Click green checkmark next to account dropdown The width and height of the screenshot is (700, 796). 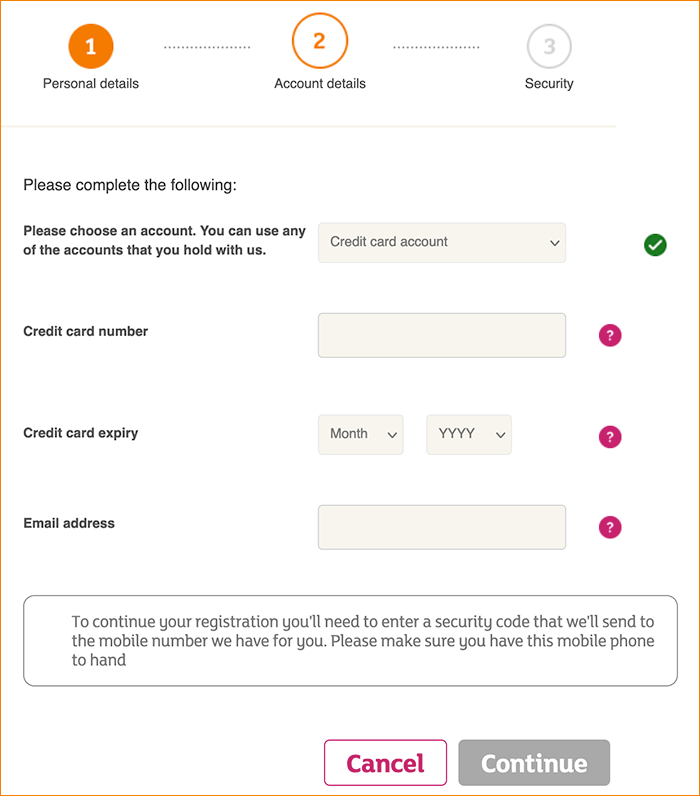point(655,245)
